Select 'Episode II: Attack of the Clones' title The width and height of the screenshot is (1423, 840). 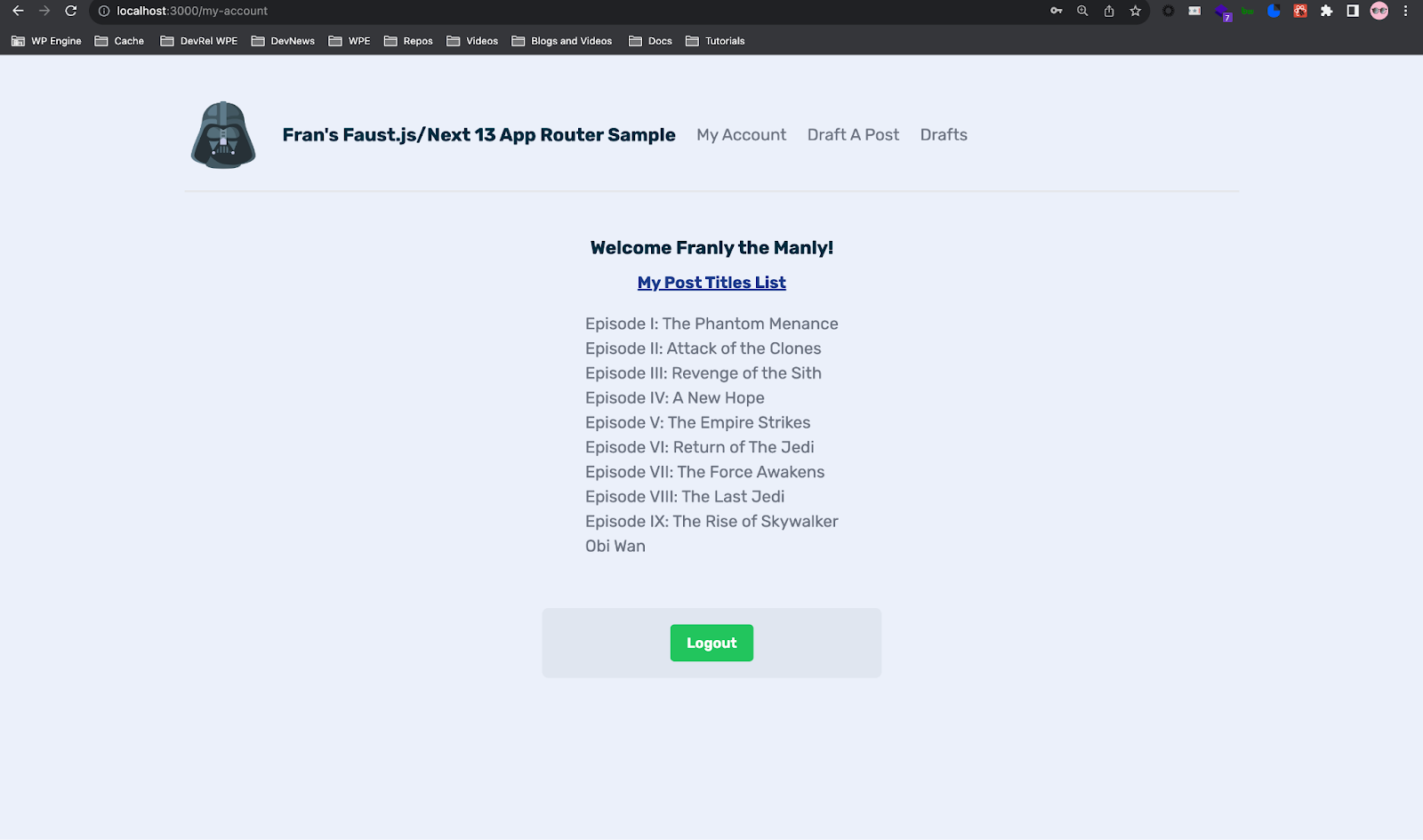[703, 348]
